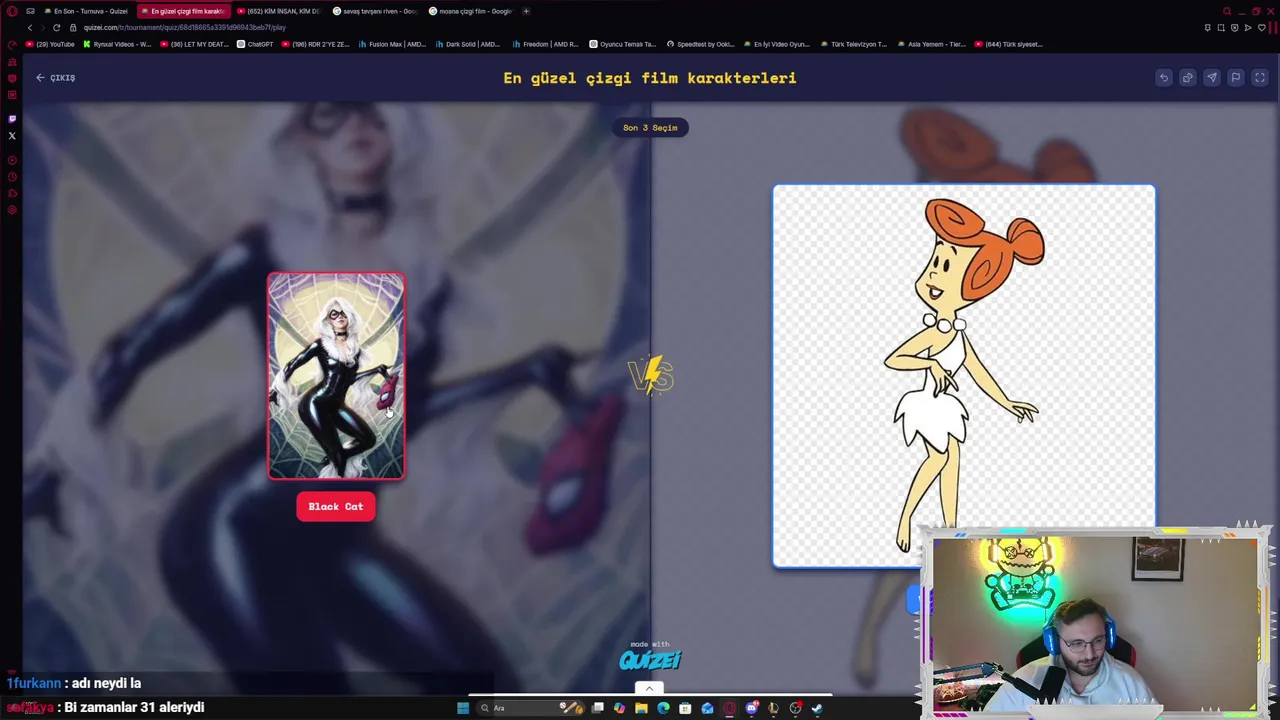The width and height of the screenshot is (1280, 720).
Task: Open Microsoft Store from taskbar
Action: (x=685, y=708)
